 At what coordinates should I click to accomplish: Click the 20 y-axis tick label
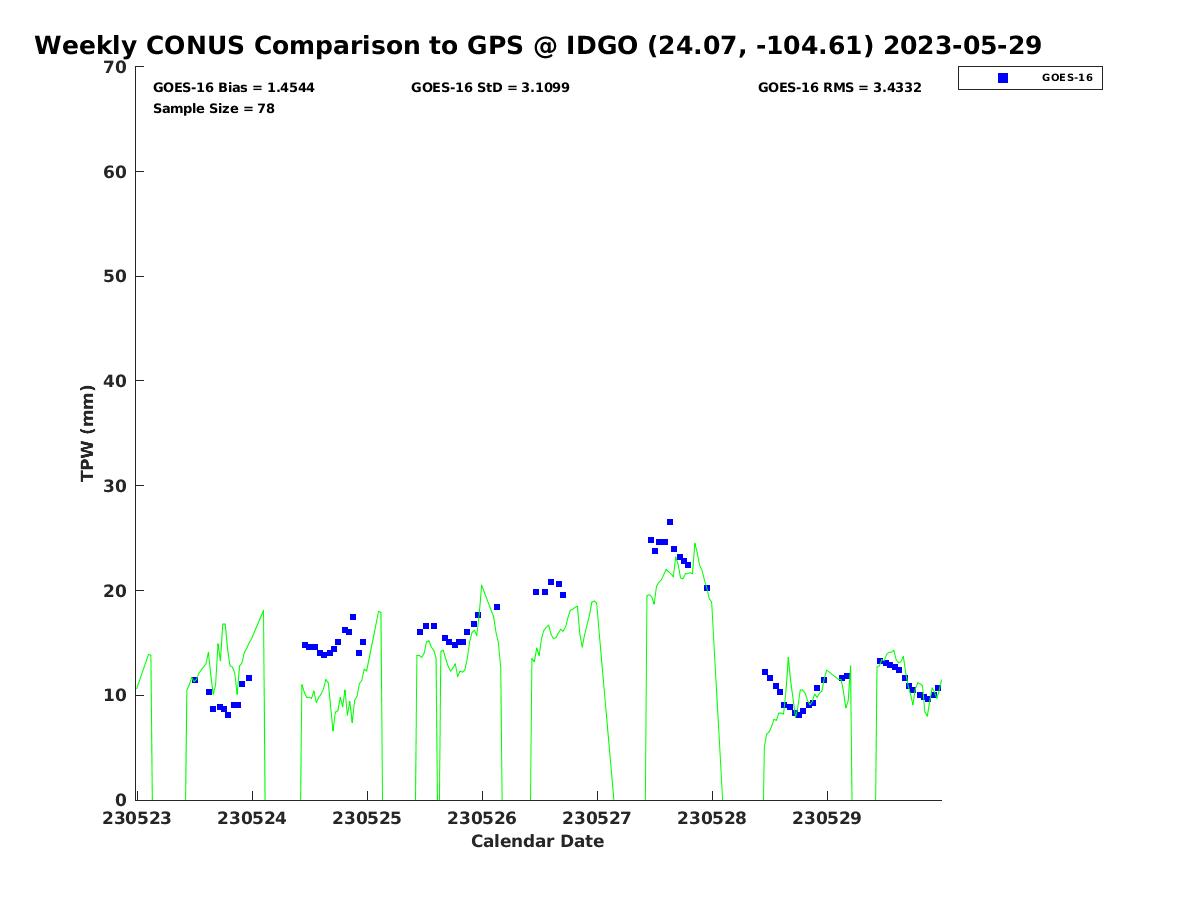tap(116, 590)
